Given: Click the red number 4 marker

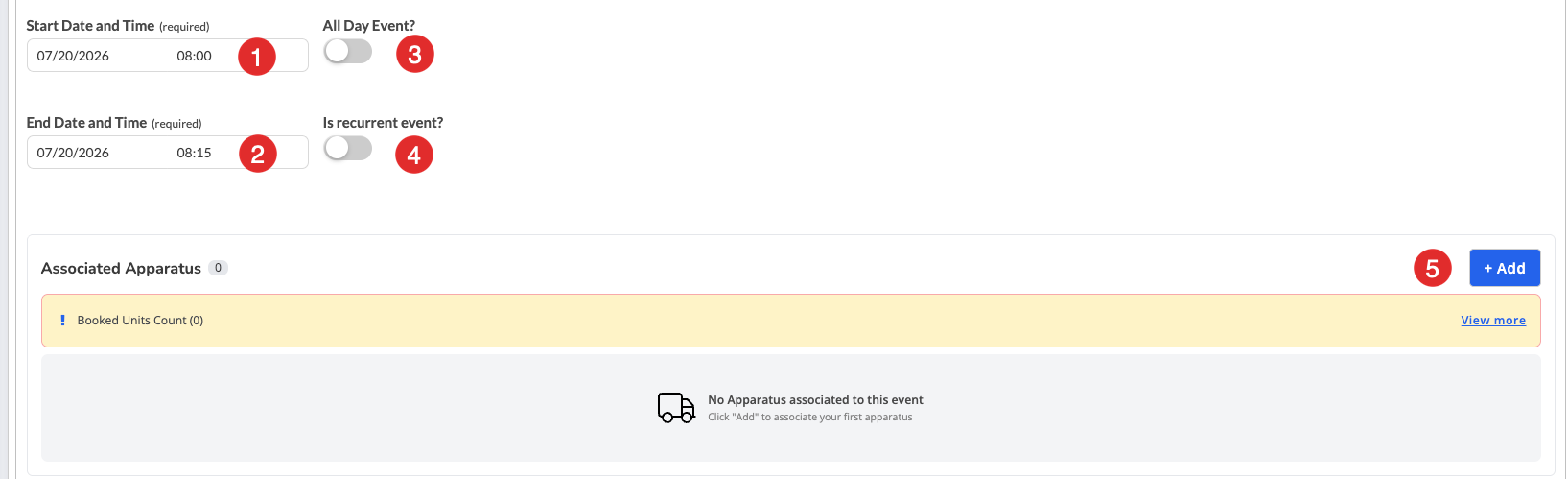Looking at the screenshot, I should pos(413,154).
